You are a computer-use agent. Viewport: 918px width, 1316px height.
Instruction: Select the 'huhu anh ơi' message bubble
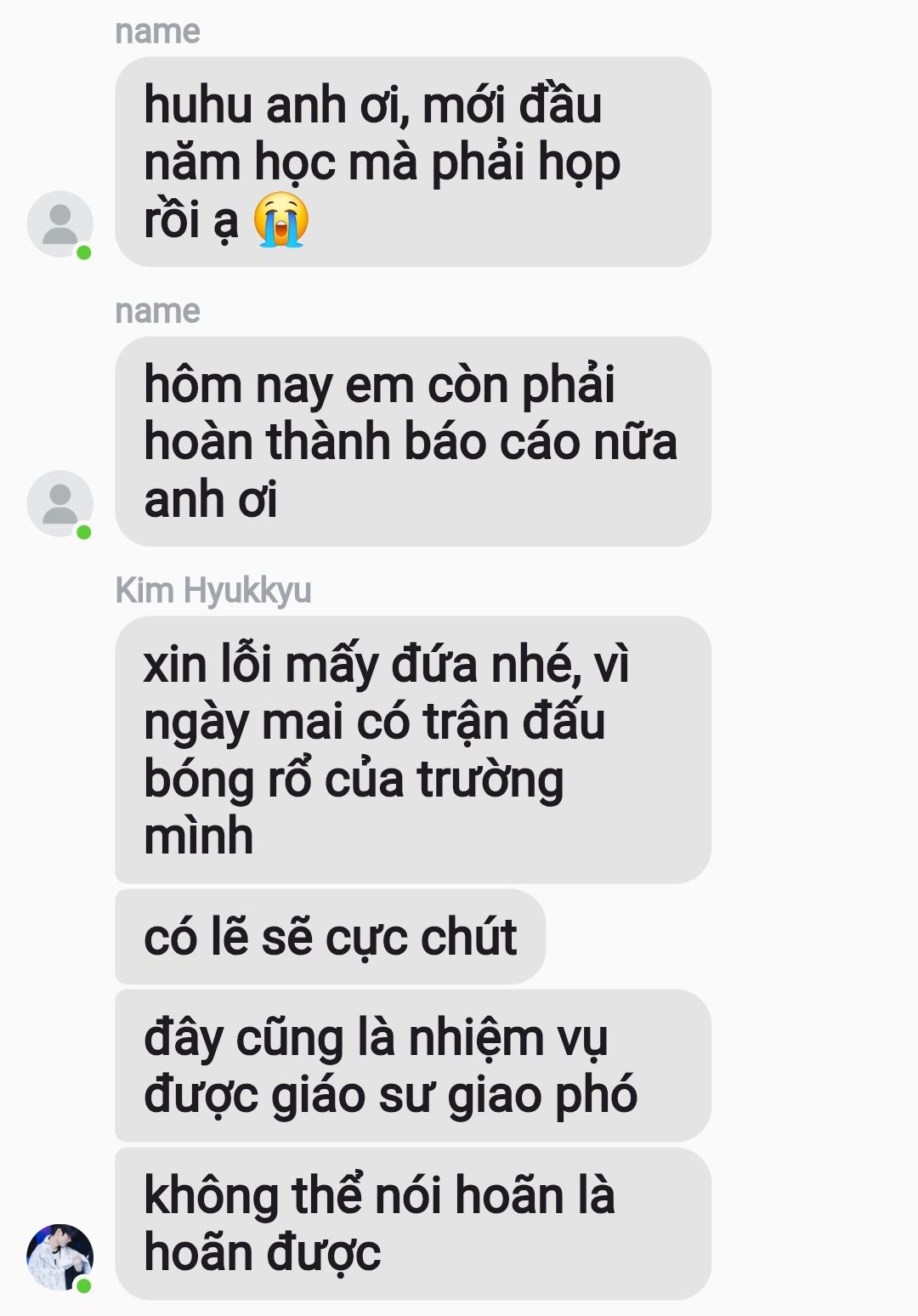click(413, 162)
